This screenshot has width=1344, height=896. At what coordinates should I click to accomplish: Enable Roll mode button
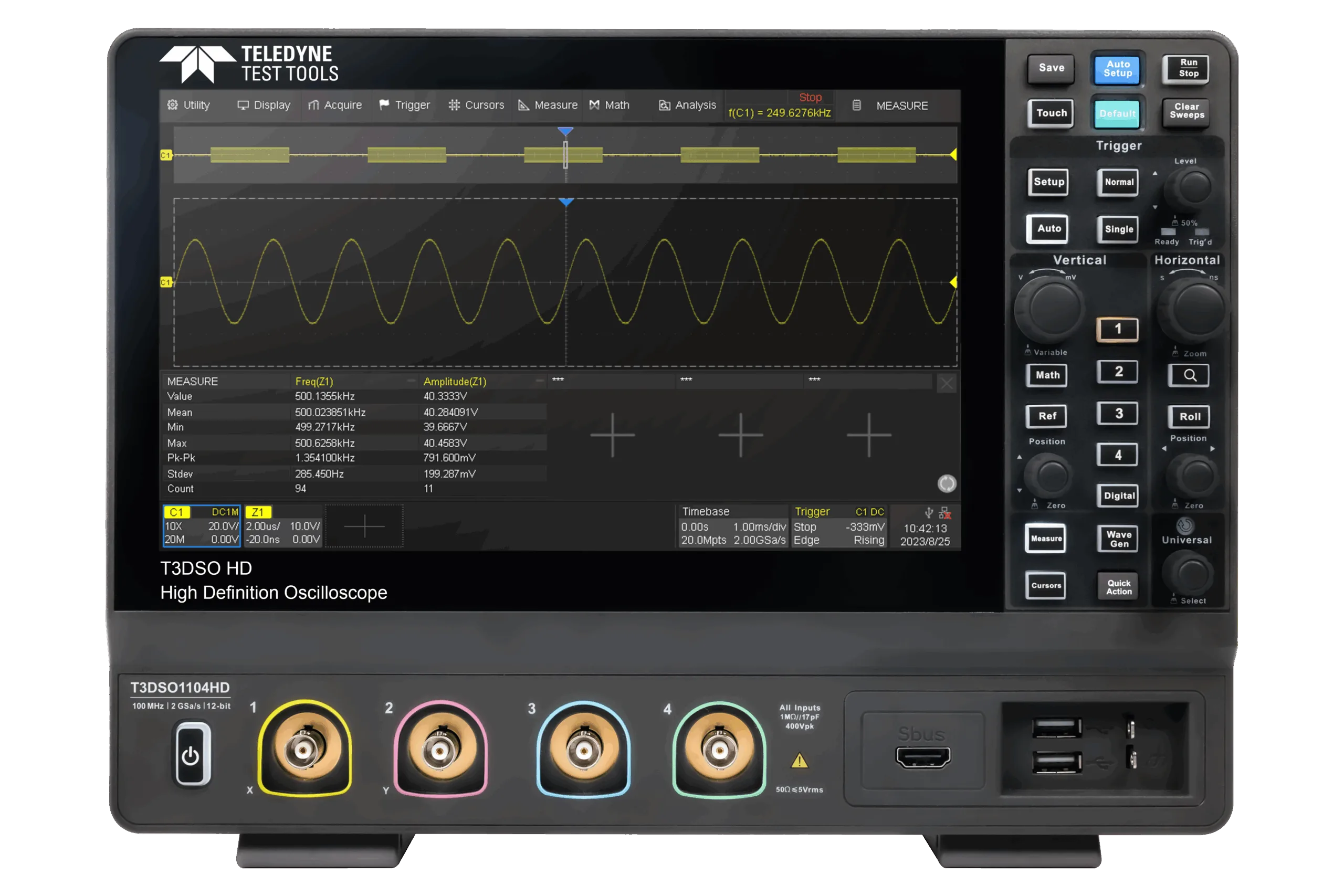tap(1189, 417)
